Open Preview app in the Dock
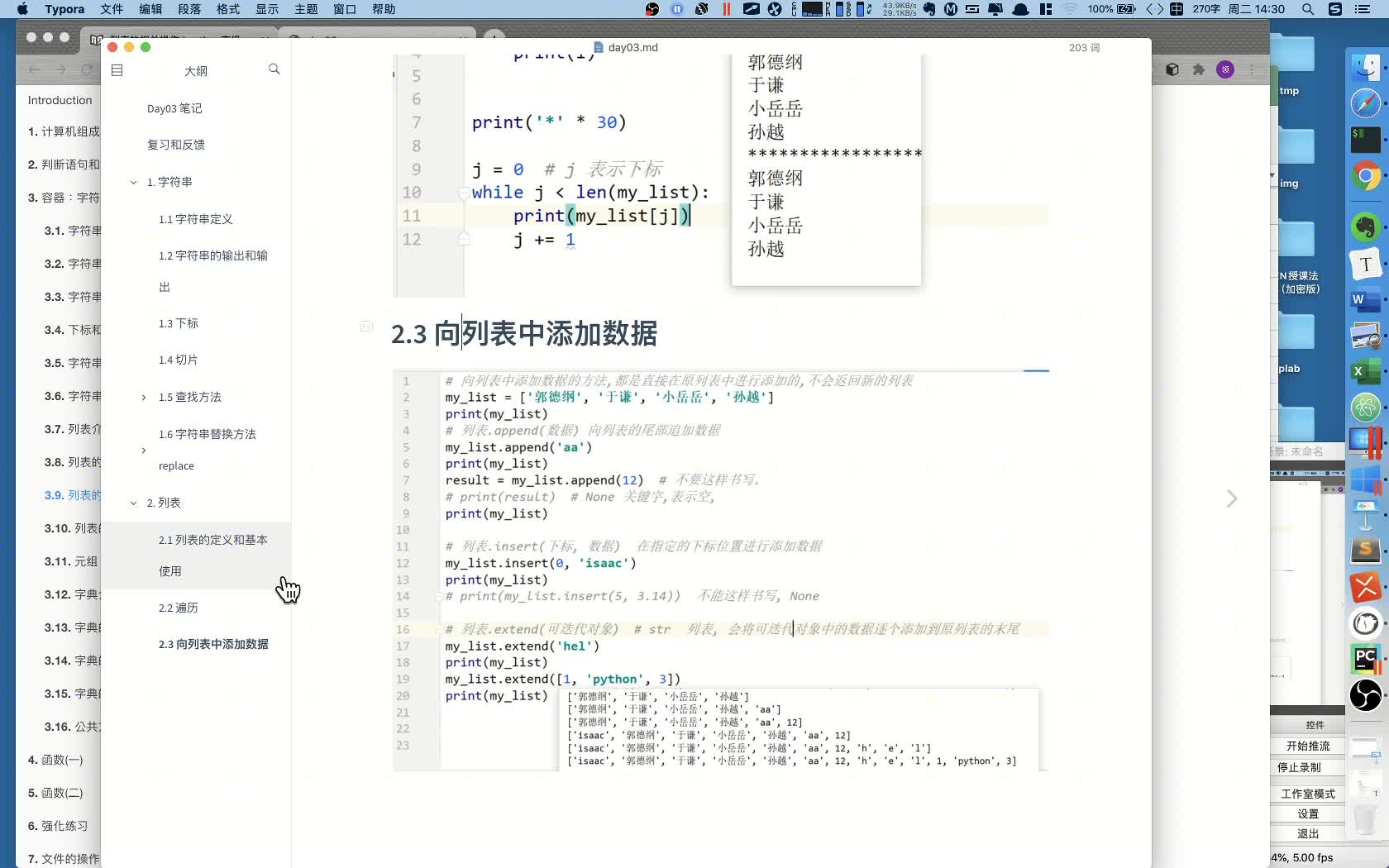This screenshot has width=1389, height=868. click(1366, 336)
